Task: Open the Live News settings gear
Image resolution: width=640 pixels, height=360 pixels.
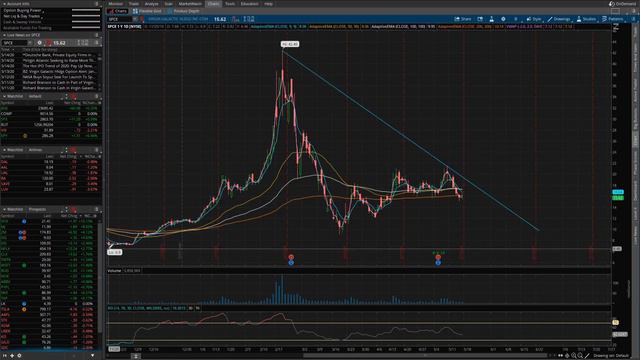Action: click(39, 42)
